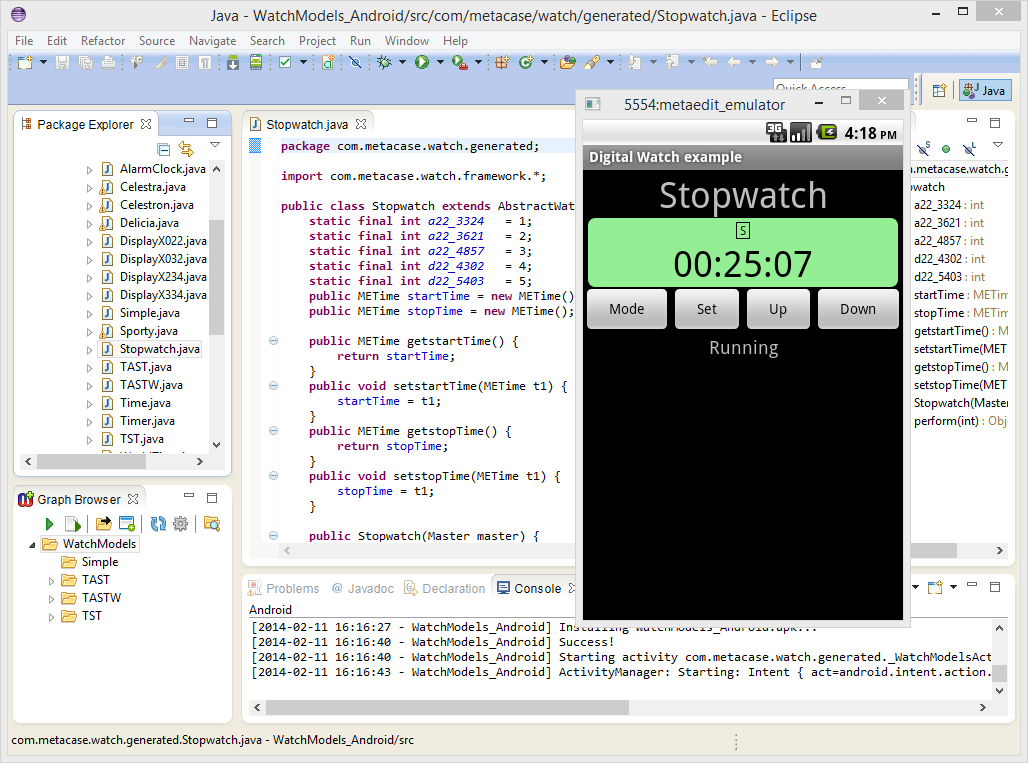The height and width of the screenshot is (763, 1028).
Task: Click the Open Perspective icon
Action: (x=939, y=91)
